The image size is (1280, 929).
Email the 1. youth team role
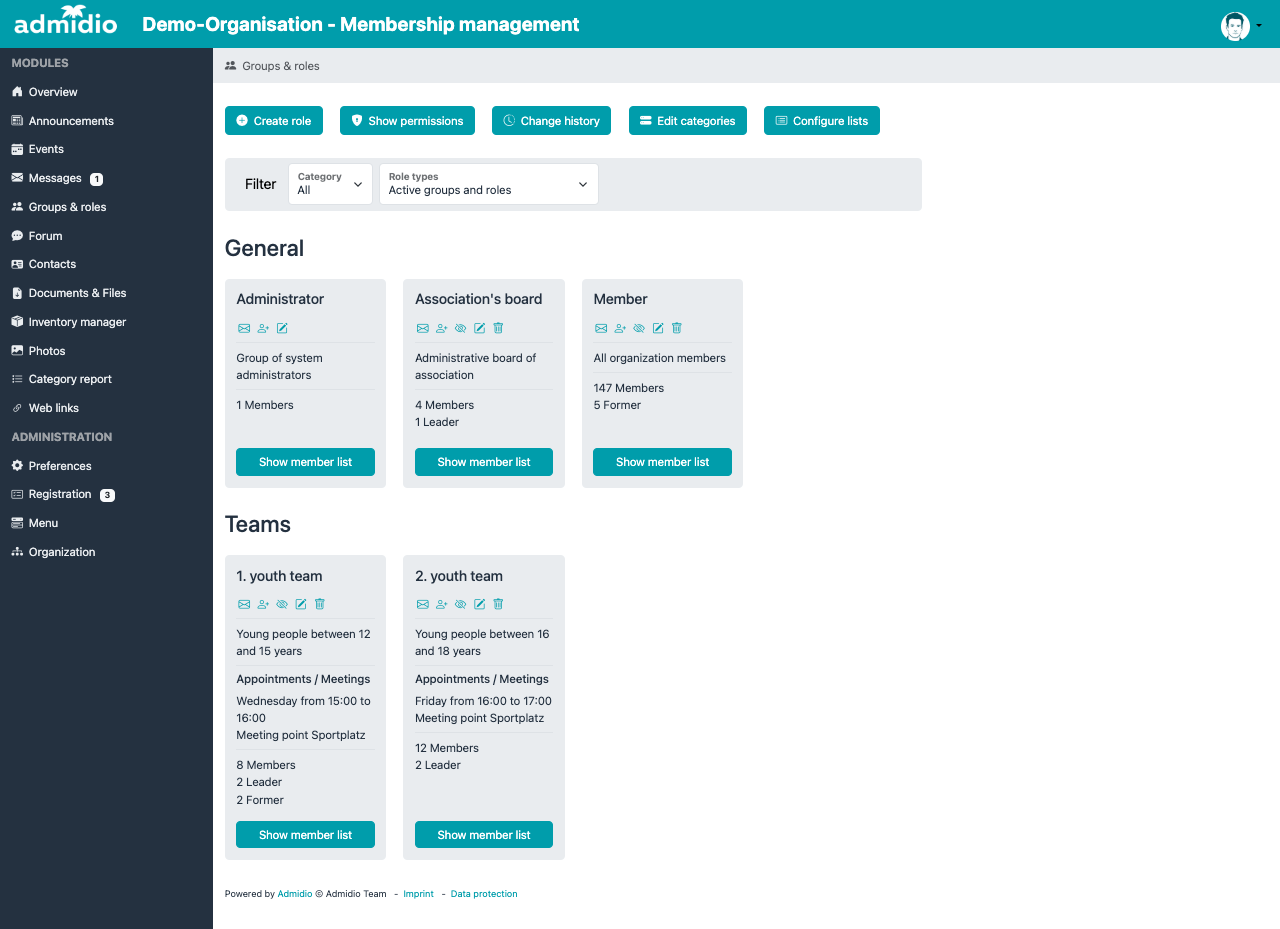tap(244, 604)
